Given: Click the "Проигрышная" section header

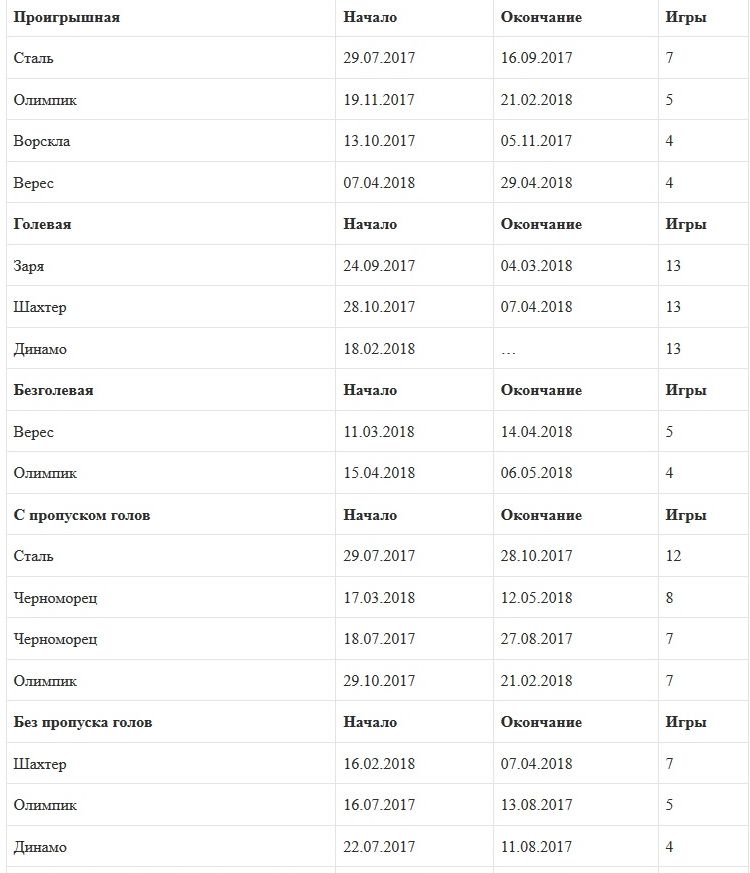Looking at the screenshot, I should [67, 17].
